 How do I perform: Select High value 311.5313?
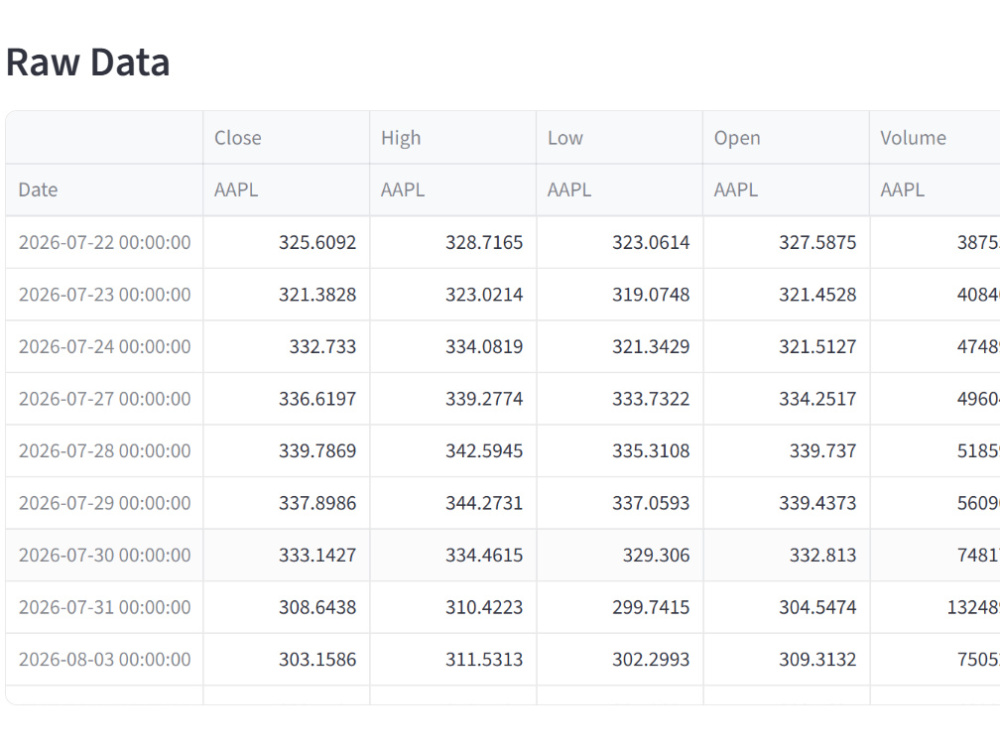coord(453,659)
